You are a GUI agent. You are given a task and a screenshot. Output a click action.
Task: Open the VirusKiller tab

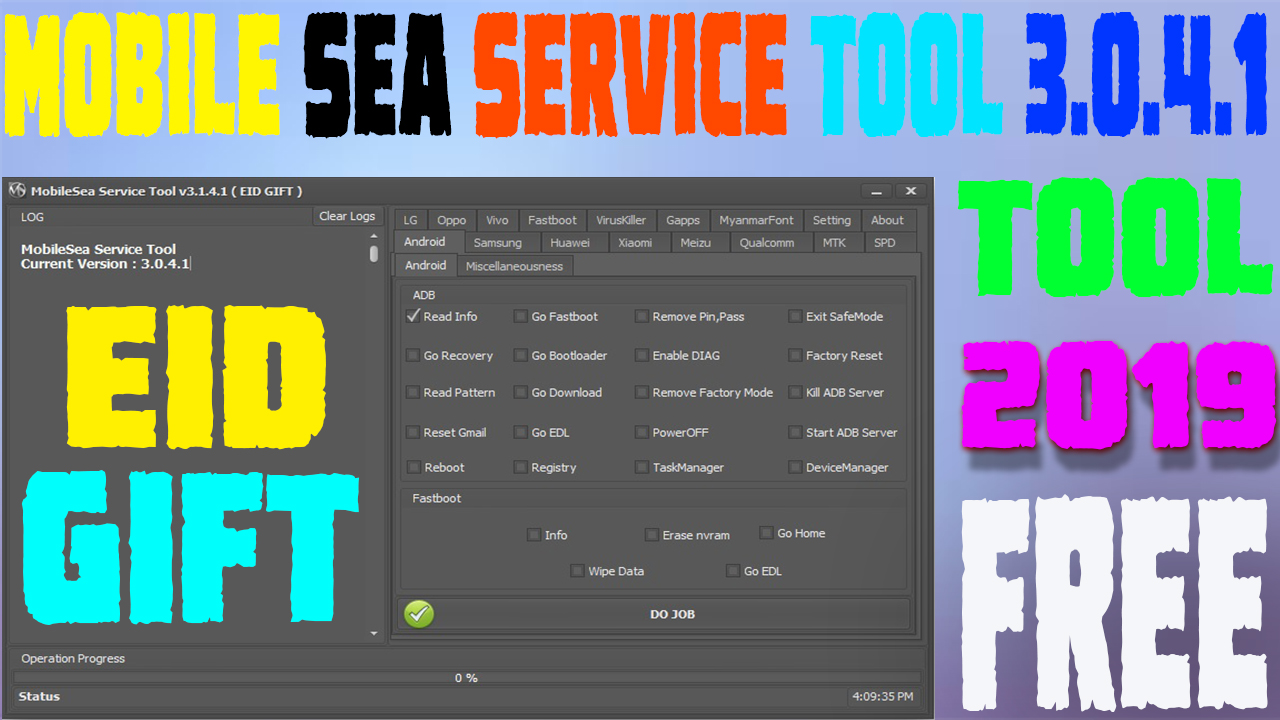(621, 220)
